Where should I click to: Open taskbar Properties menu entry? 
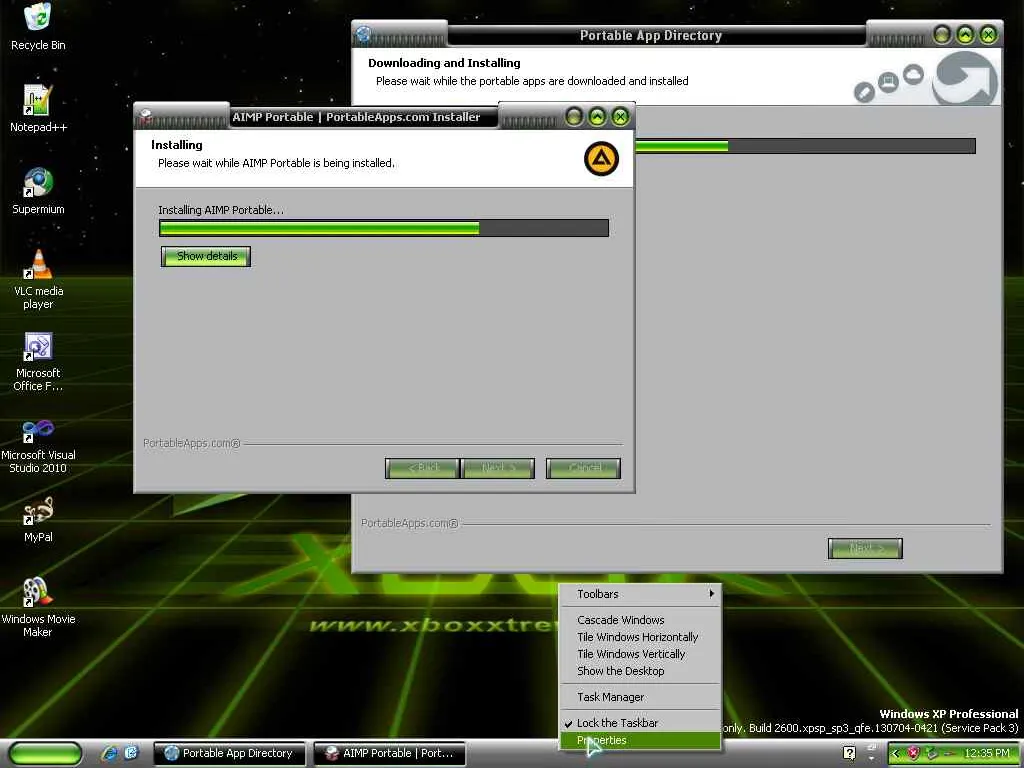coord(641,740)
